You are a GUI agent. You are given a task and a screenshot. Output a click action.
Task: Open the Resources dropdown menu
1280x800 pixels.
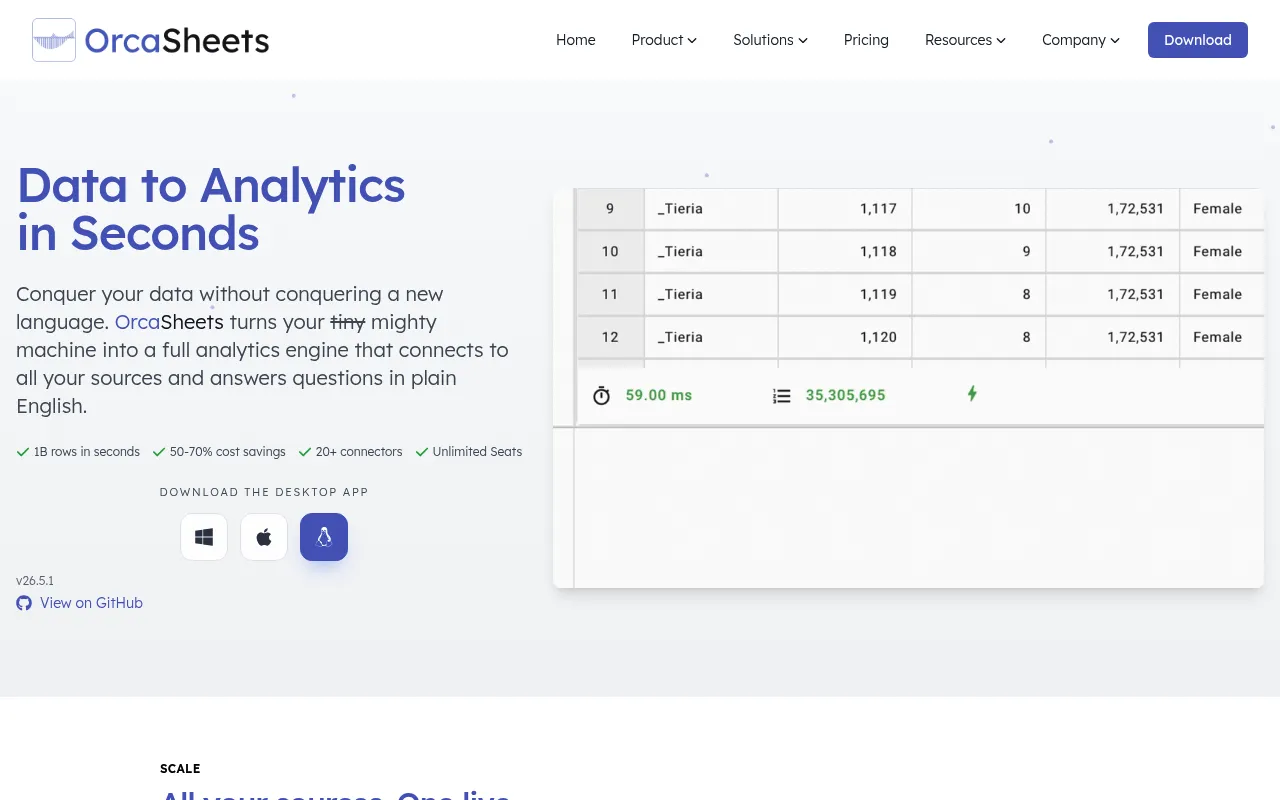pyautogui.click(x=965, y=40)
